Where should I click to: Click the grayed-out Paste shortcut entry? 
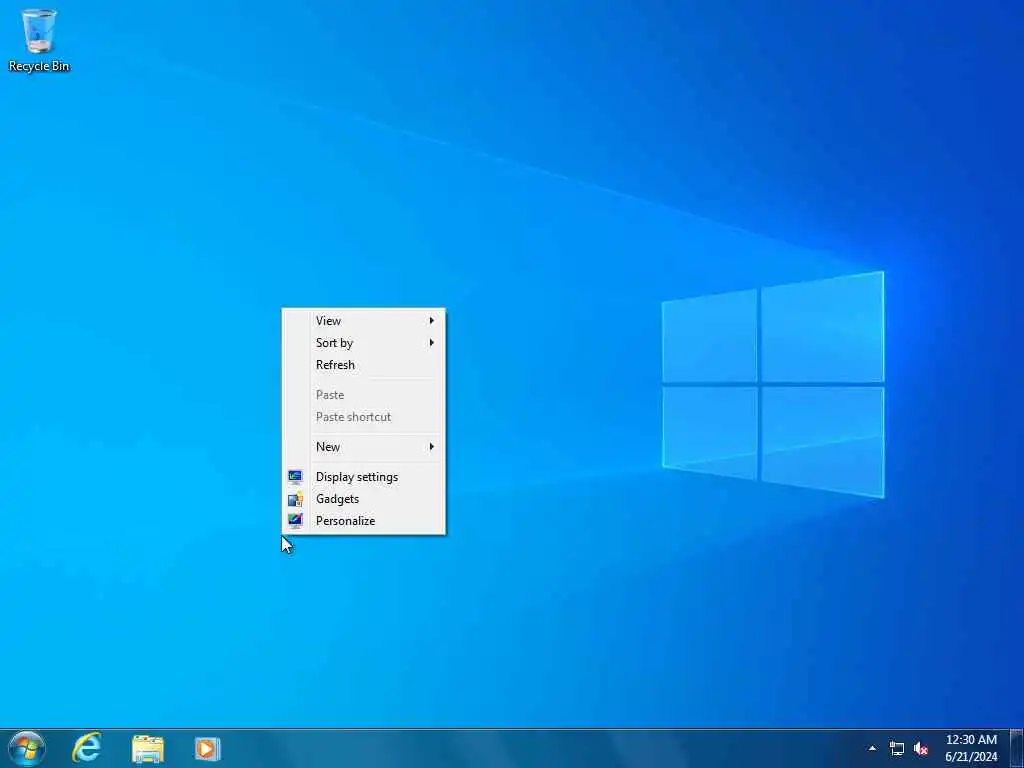[x=364, y=417]
